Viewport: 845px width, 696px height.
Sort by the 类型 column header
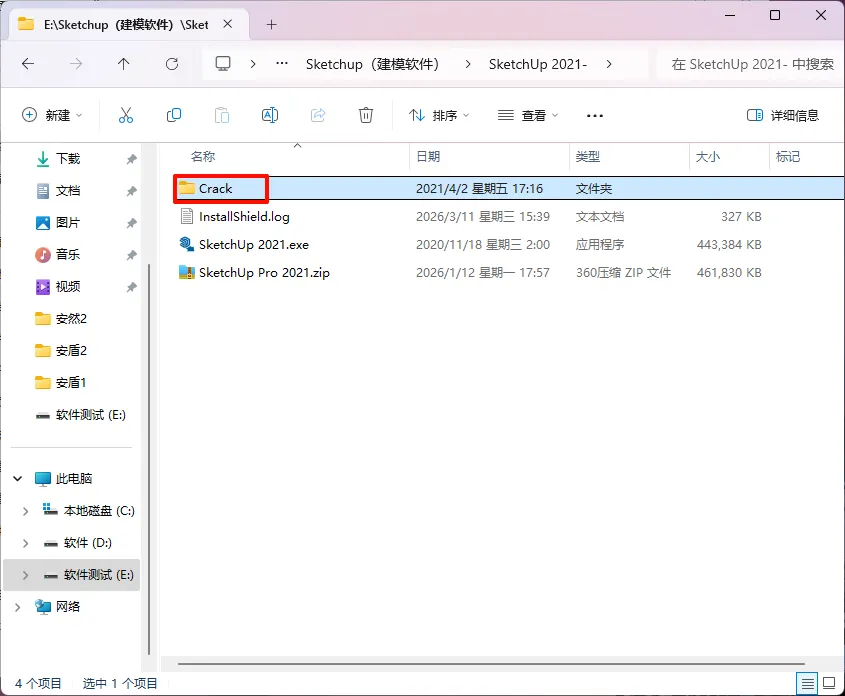(587, 157)
